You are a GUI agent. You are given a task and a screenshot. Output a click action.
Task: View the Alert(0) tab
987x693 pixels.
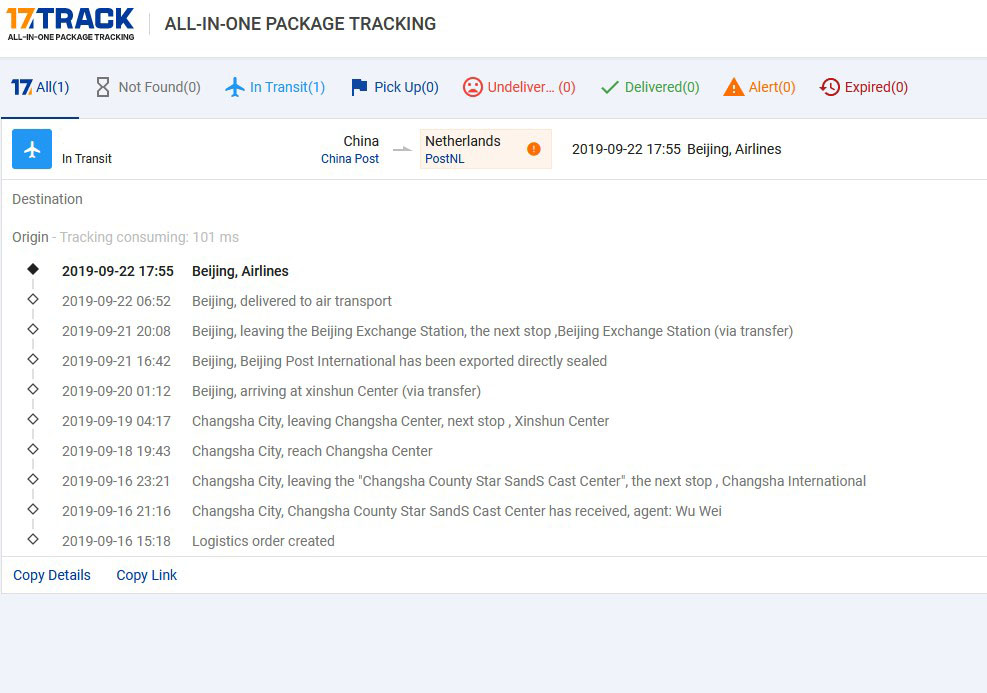760,87
